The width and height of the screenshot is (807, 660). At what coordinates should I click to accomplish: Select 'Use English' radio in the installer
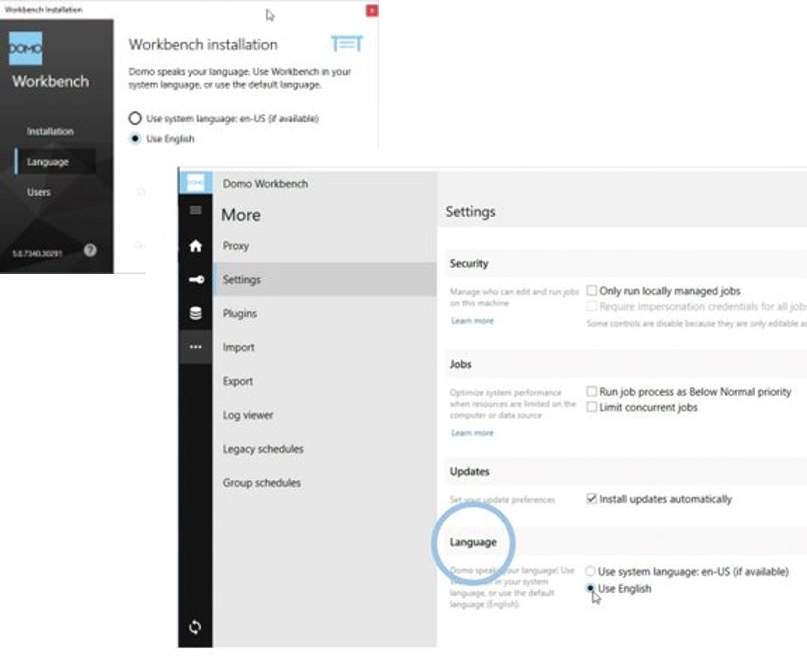click(x=135, y=138)
